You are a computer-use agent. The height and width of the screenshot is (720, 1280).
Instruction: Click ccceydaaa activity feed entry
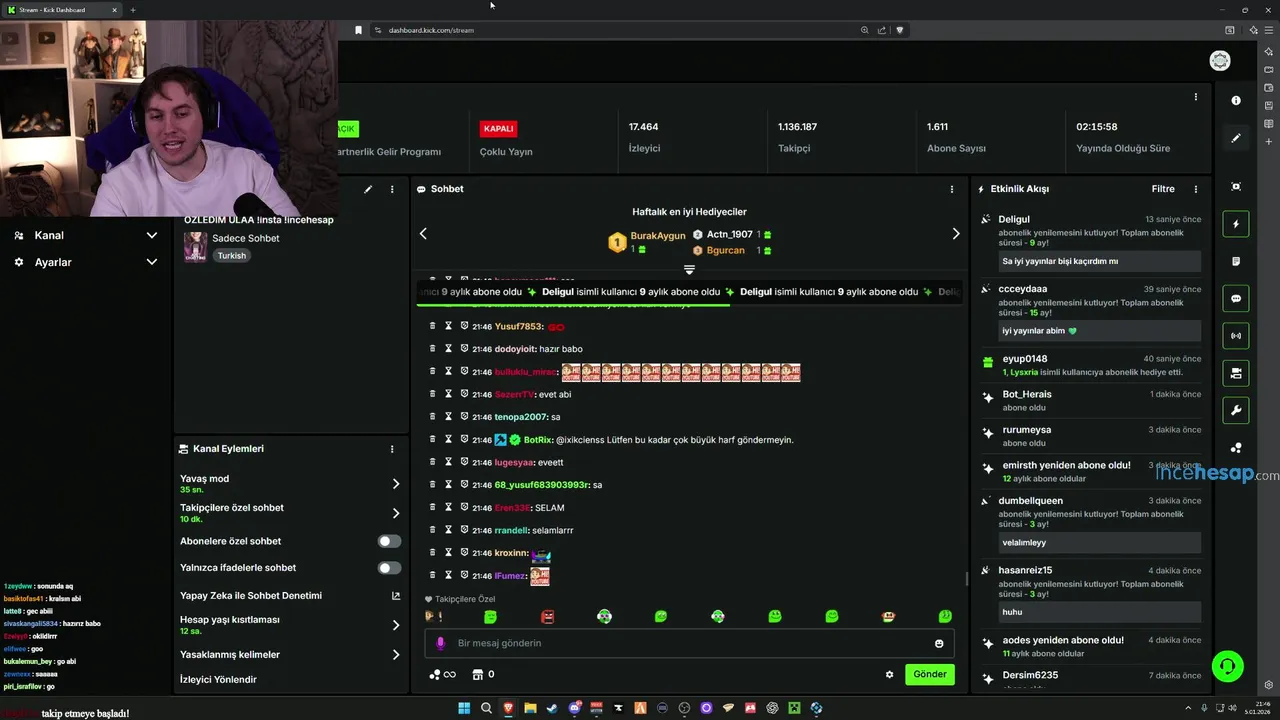coord(1090,312)
